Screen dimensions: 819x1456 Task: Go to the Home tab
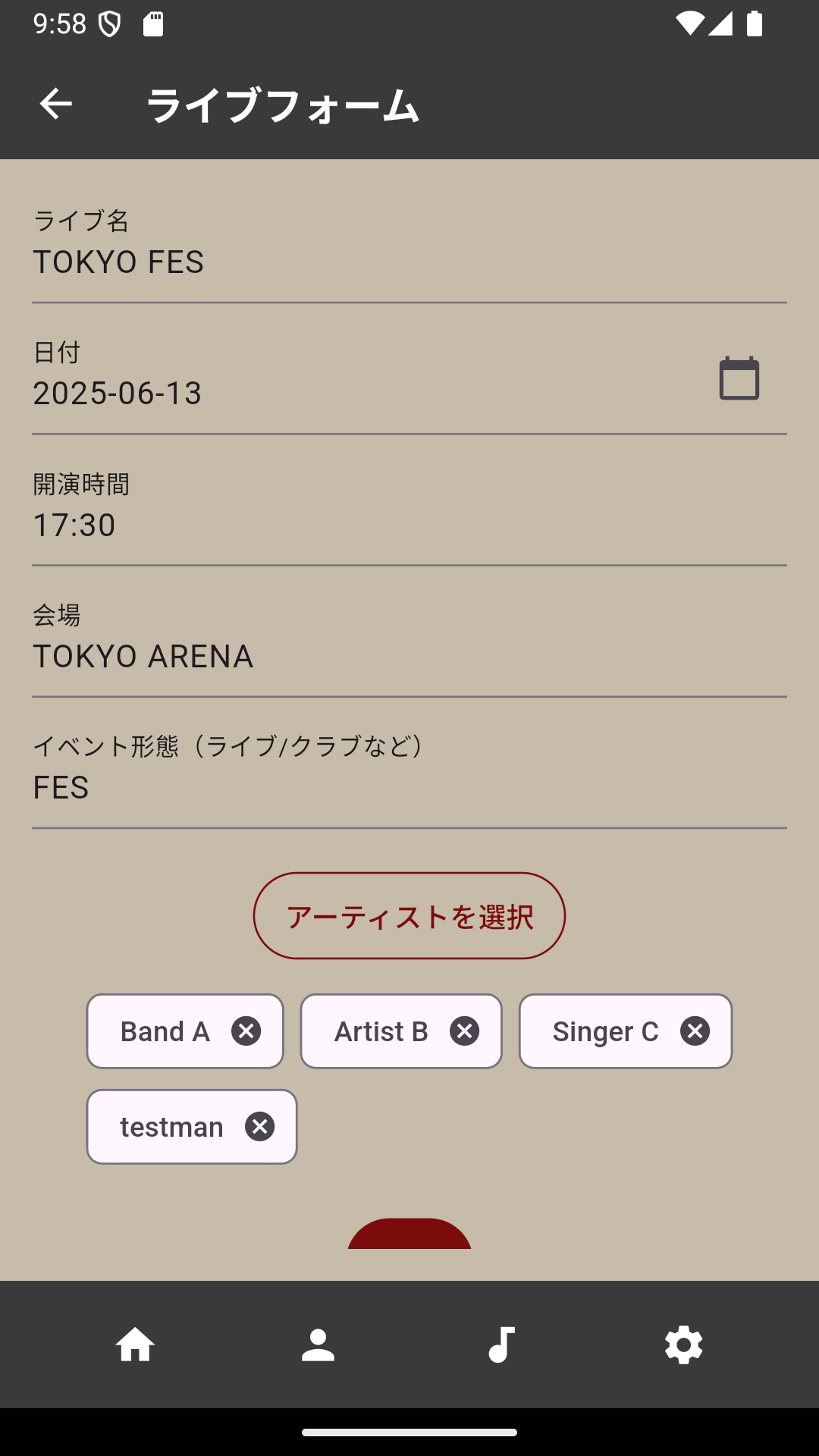[135, 1345]
